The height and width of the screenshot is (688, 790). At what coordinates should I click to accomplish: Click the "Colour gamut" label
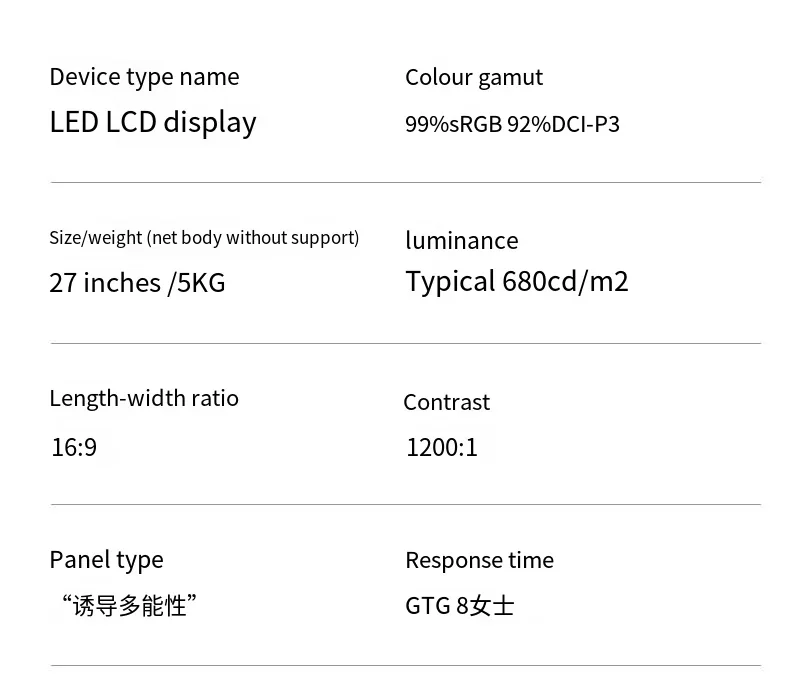click(x=473, y=77)
